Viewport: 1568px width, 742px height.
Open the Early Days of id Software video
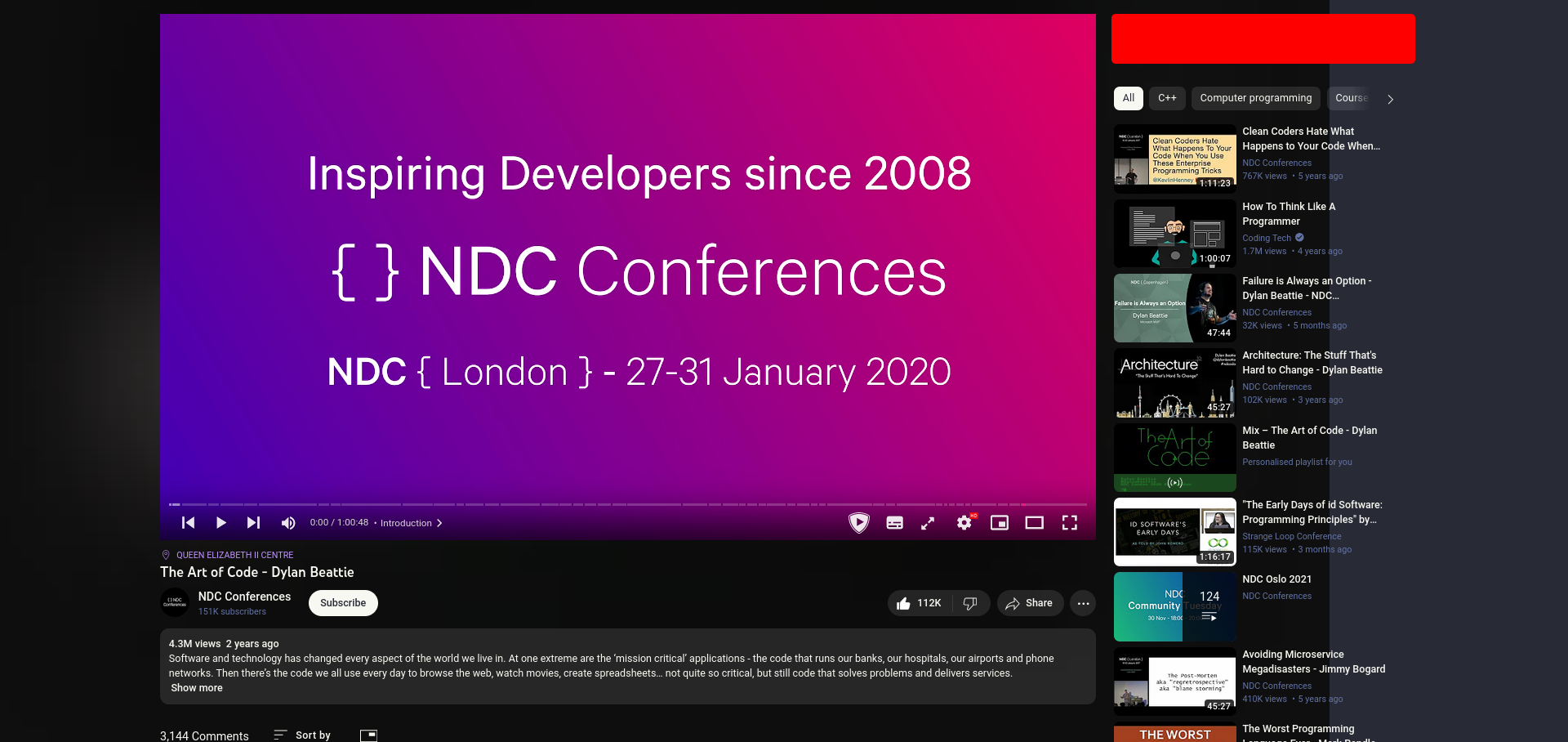(x=1312, y=512)
